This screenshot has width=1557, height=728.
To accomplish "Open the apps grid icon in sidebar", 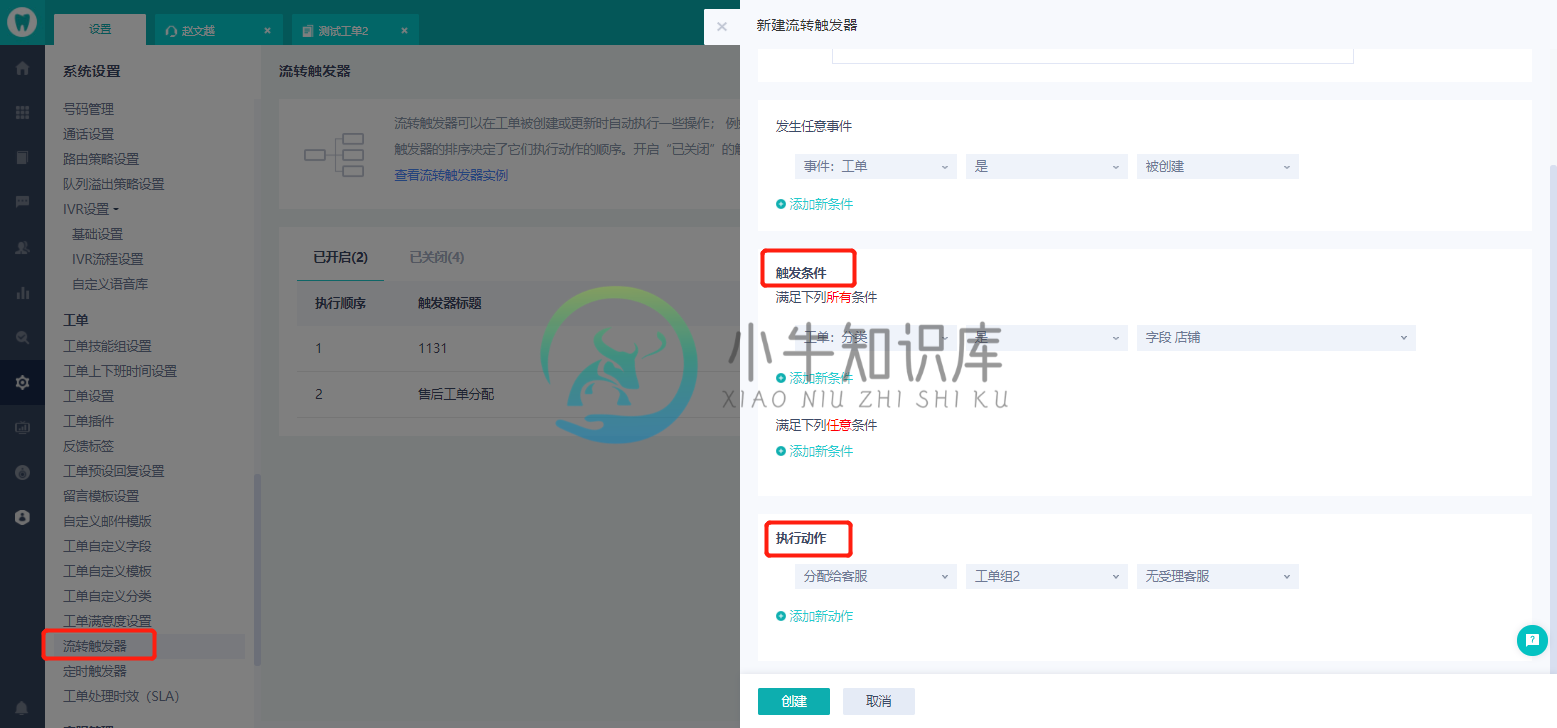I will point(22,113).
